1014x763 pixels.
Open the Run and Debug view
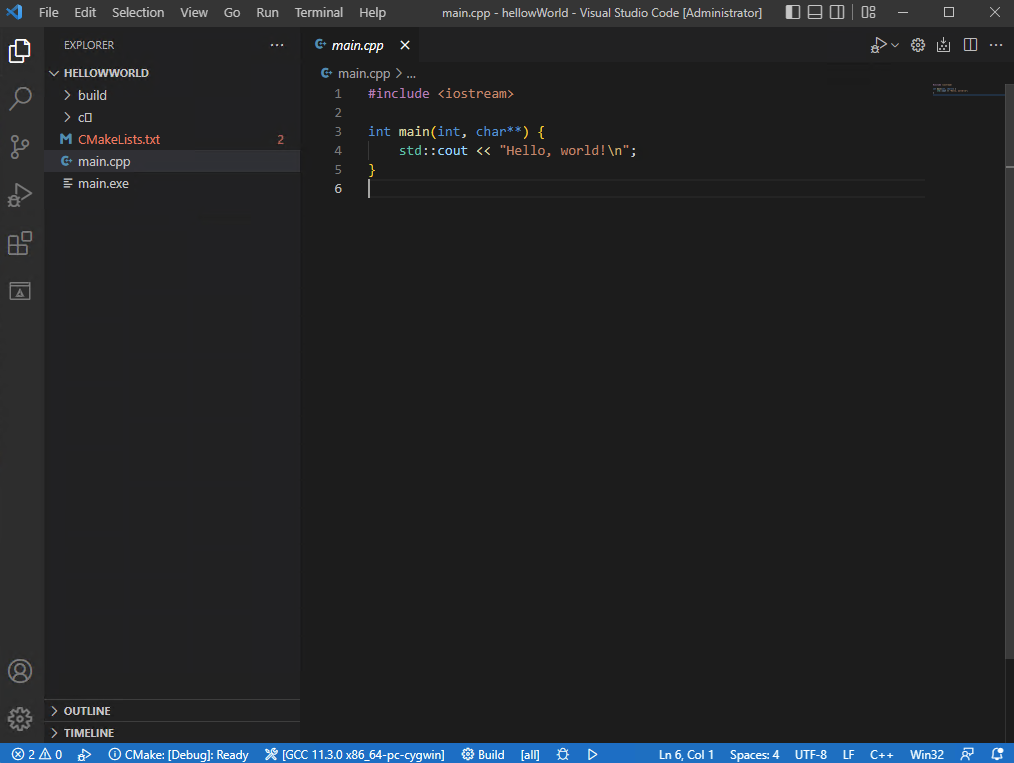(20, 194)
